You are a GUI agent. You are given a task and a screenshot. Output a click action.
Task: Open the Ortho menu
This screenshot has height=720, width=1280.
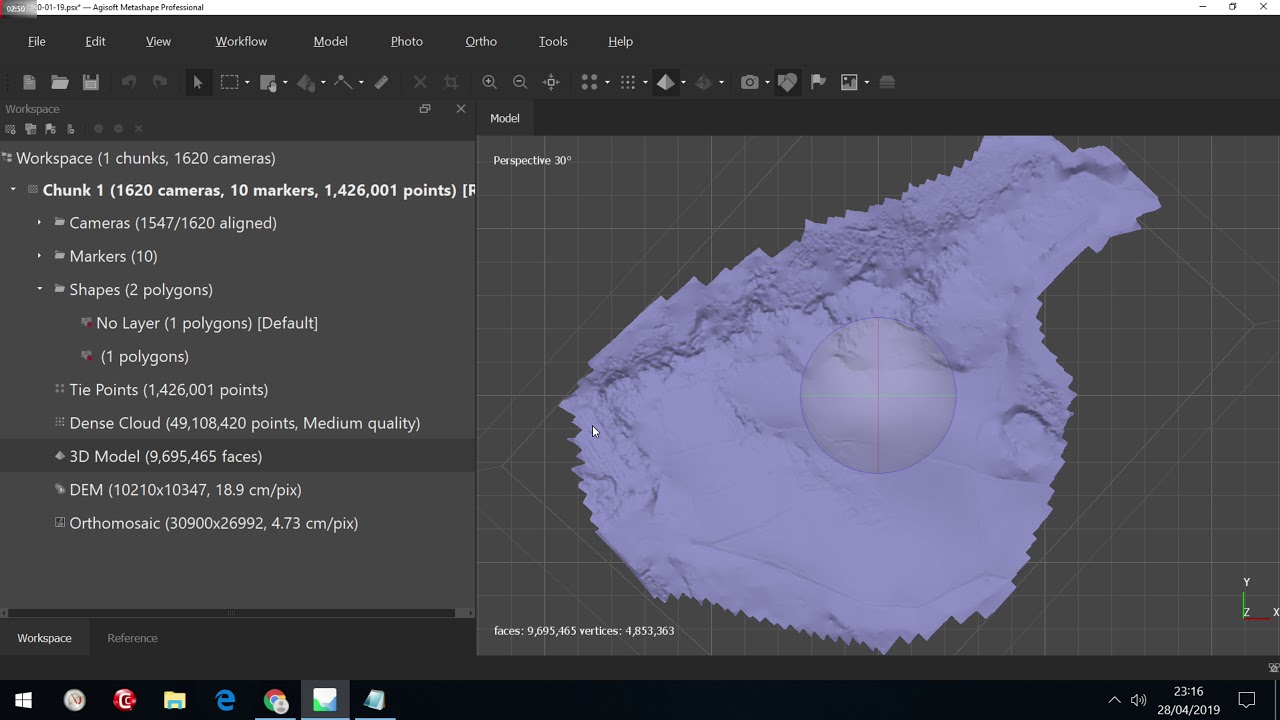pos(481,41)
